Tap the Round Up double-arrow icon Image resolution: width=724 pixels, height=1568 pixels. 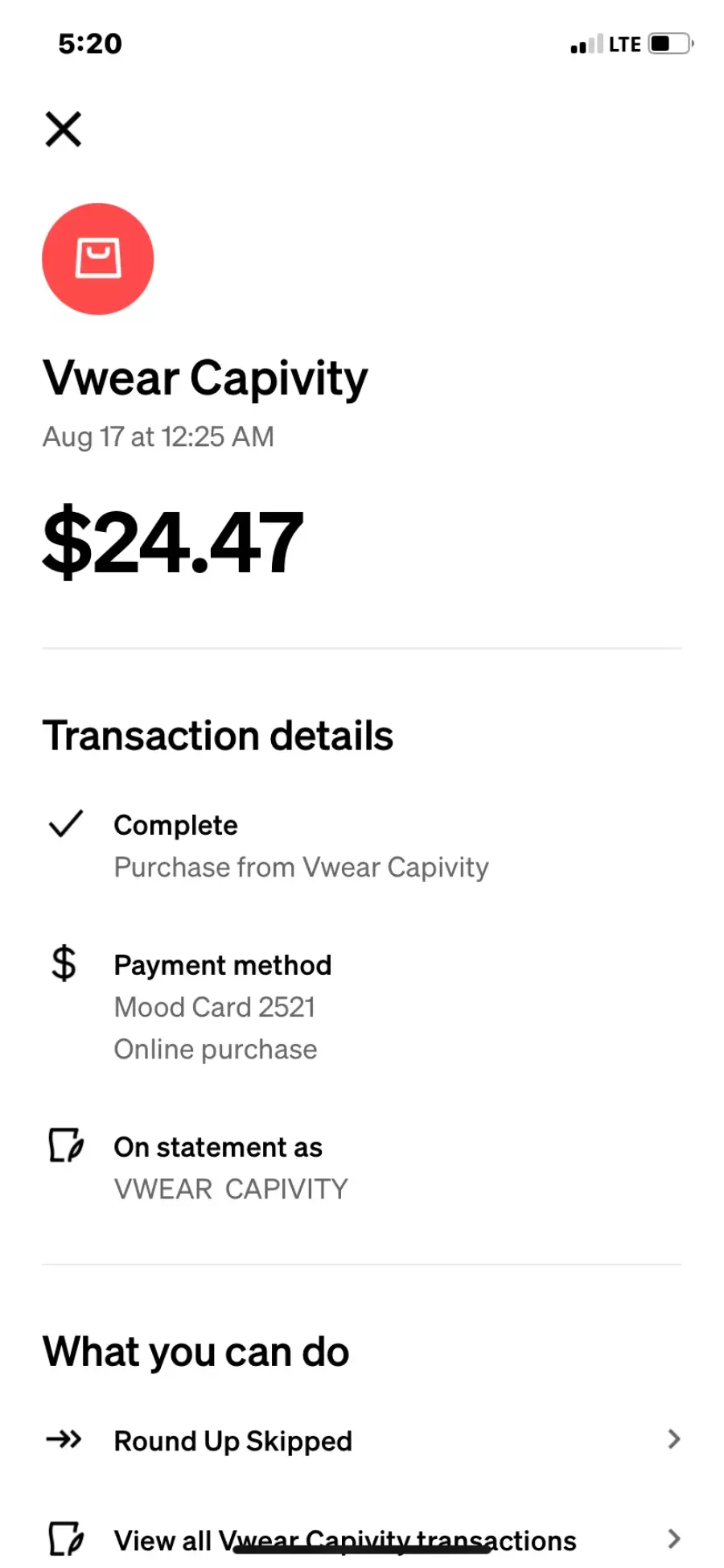pos(64,1439)
